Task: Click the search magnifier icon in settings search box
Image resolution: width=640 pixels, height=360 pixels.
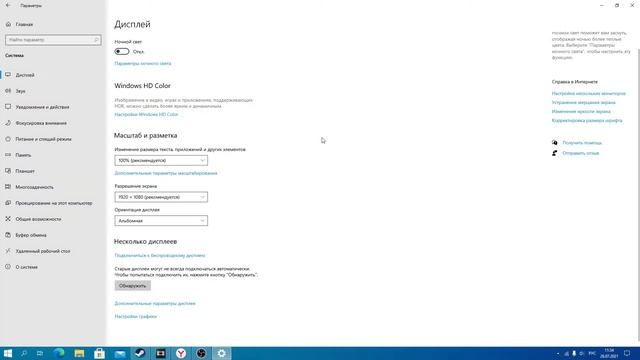Action: 96,40
